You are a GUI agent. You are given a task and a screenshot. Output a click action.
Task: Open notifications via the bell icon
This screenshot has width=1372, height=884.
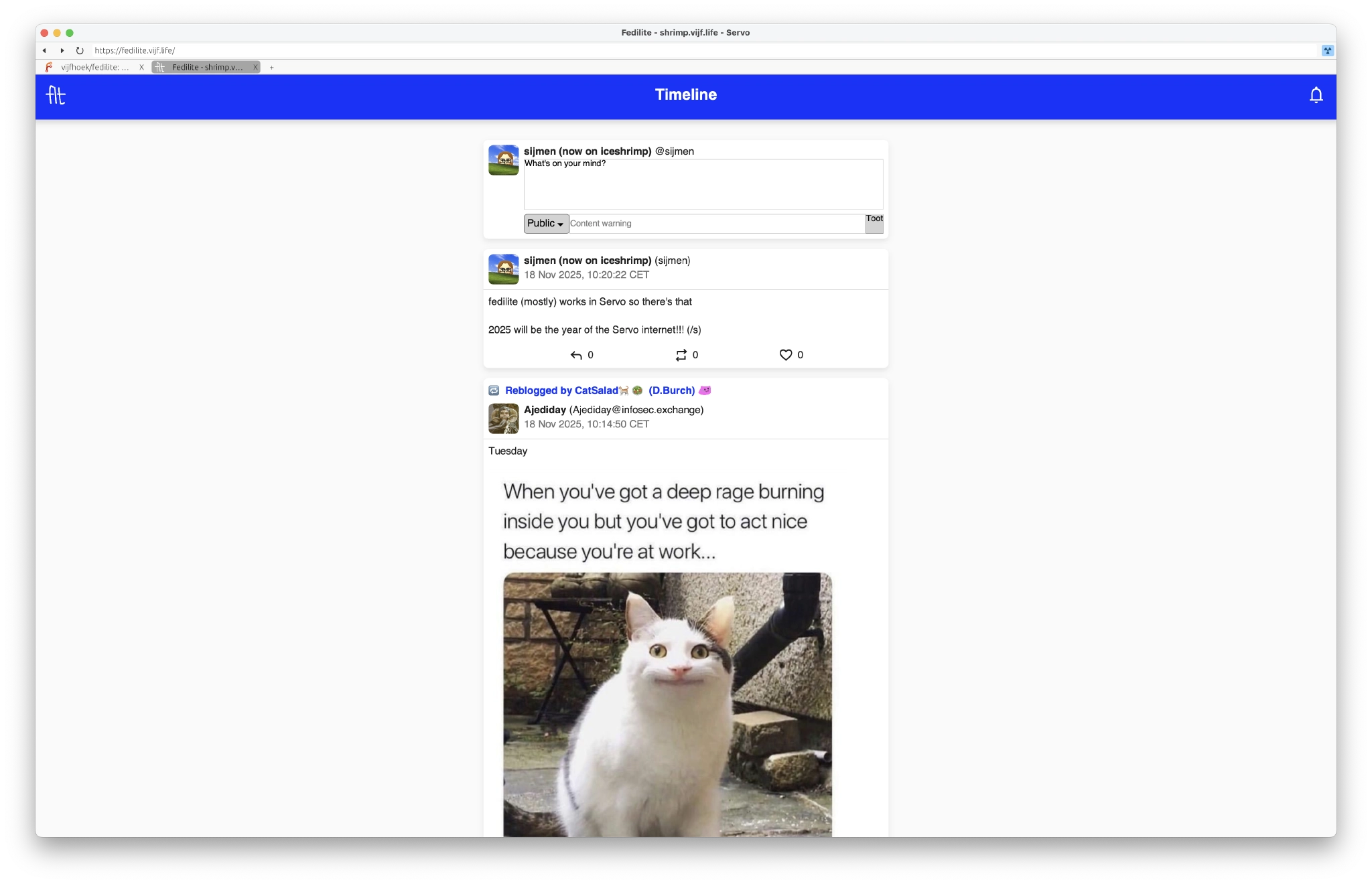point(1315,94)
